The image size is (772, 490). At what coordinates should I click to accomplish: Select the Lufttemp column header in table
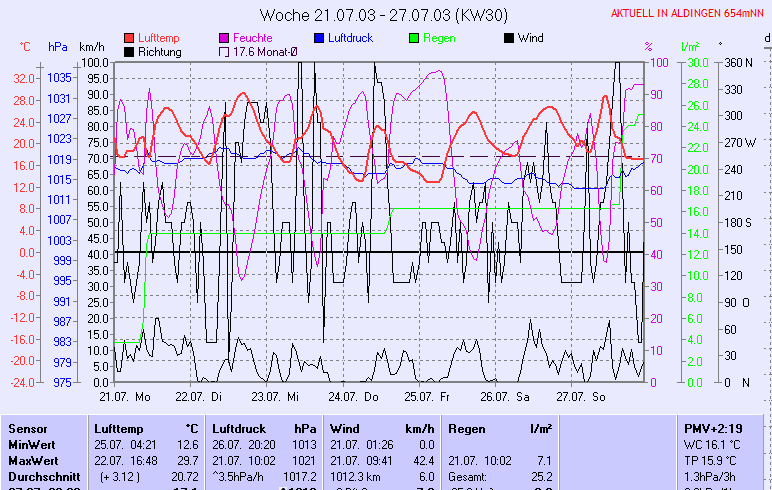tap(116, 428)
